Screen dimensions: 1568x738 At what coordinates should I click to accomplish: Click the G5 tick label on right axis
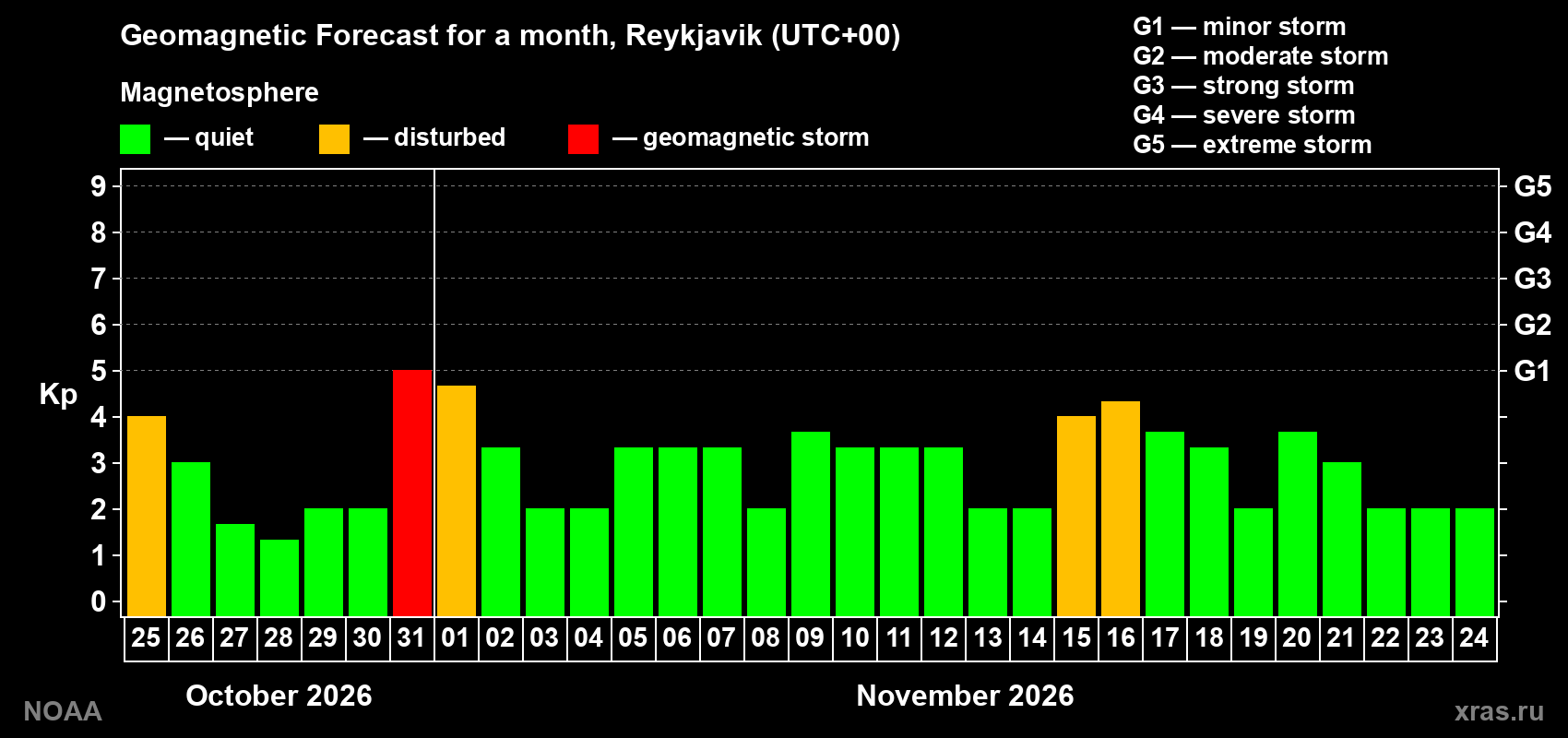click(x=1533, y=186)
